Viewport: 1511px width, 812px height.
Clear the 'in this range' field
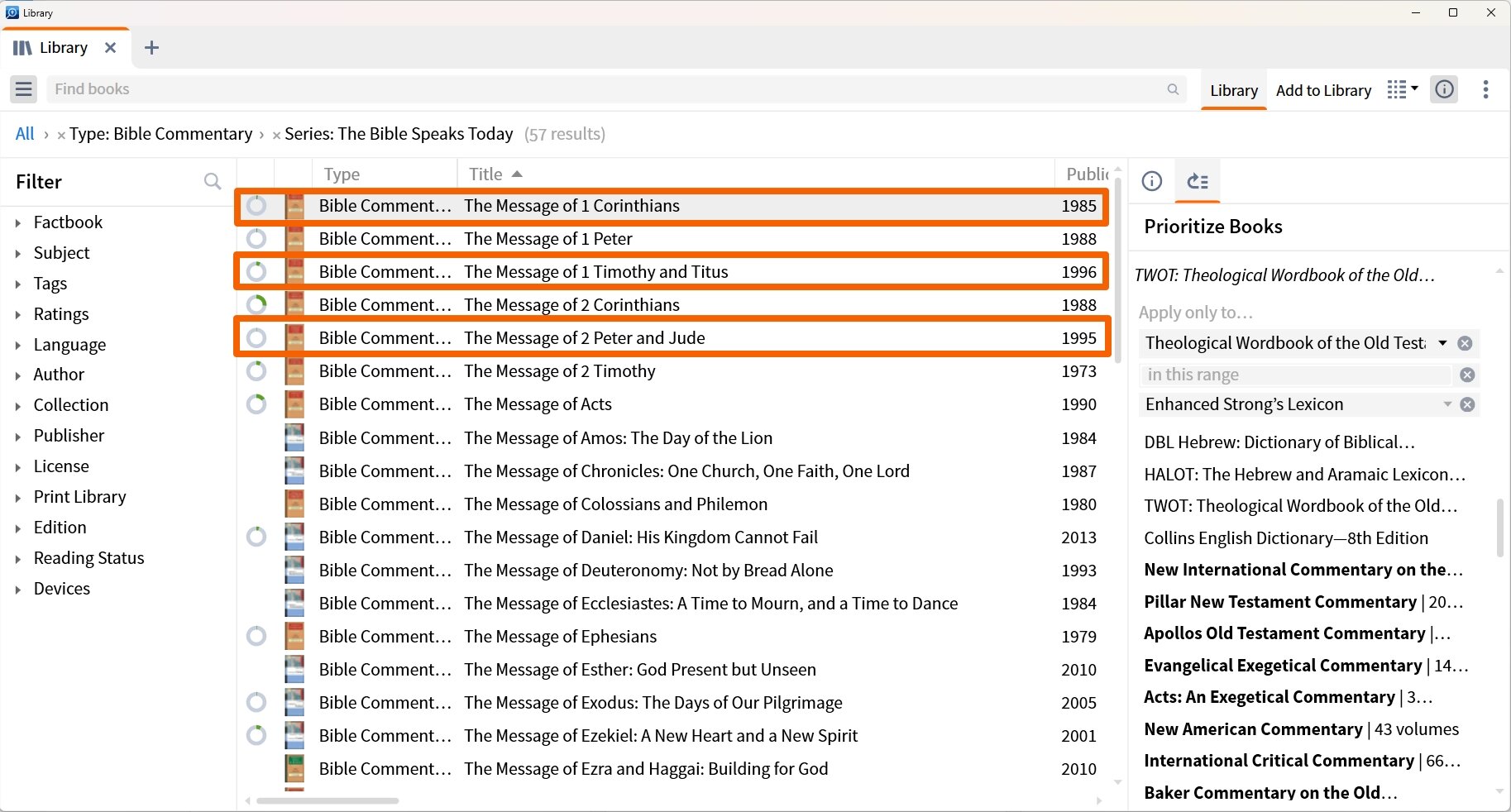tap(1467, 375)
